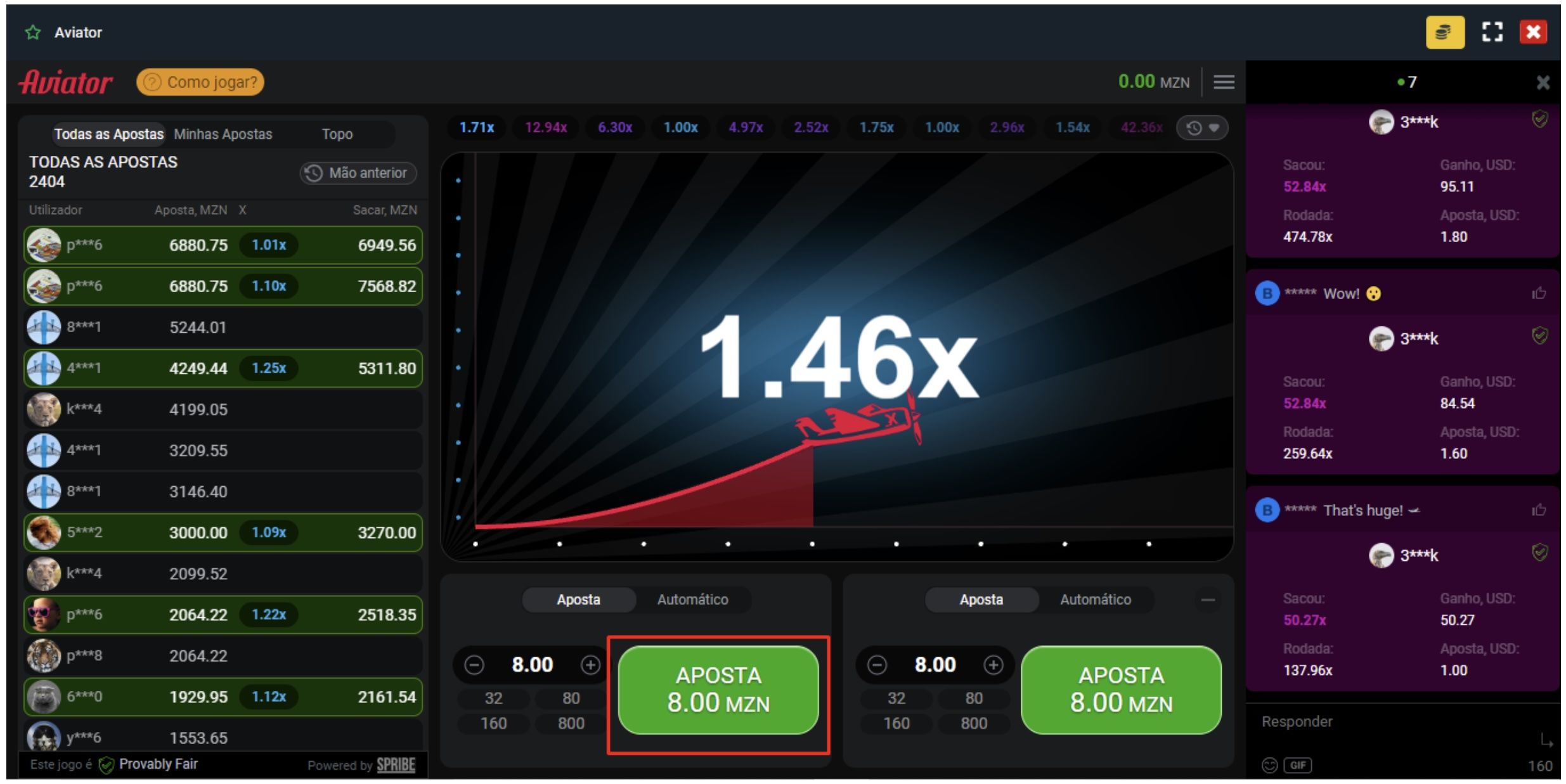Remove second bet panel with minus icon
The image size is (1566, 784).
click(1208, 600)
